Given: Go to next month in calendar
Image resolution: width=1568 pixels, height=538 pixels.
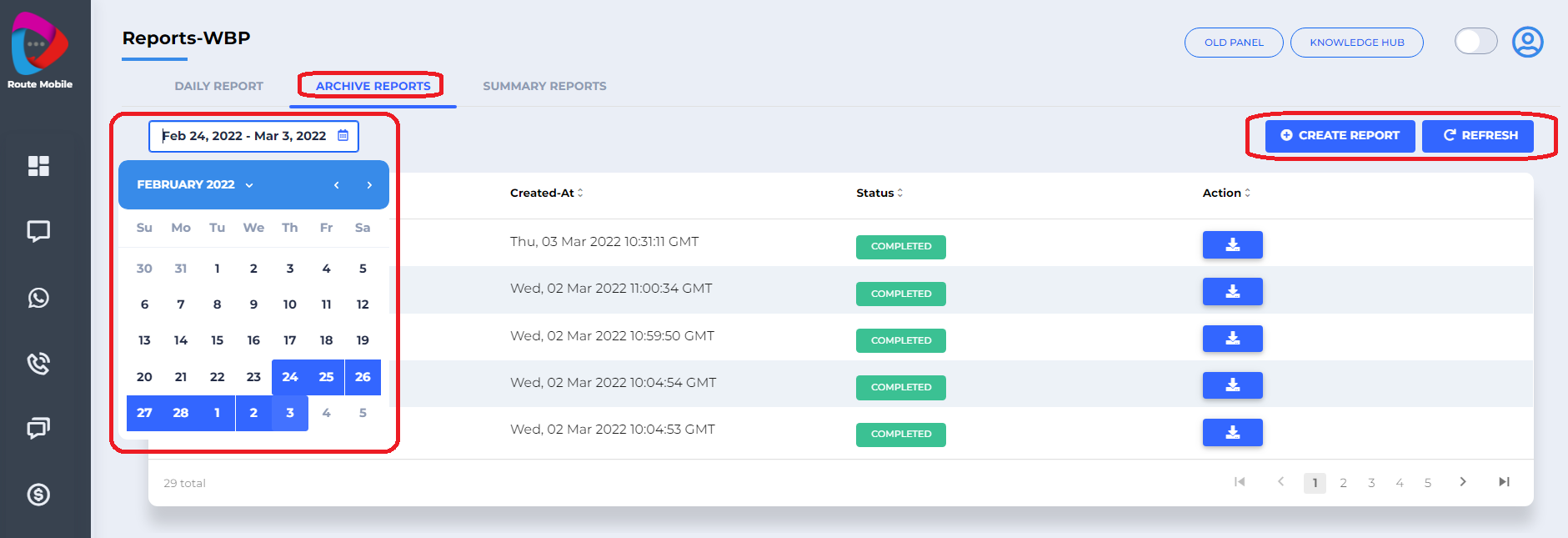Looking at the screenshot, I should point(369,185).
